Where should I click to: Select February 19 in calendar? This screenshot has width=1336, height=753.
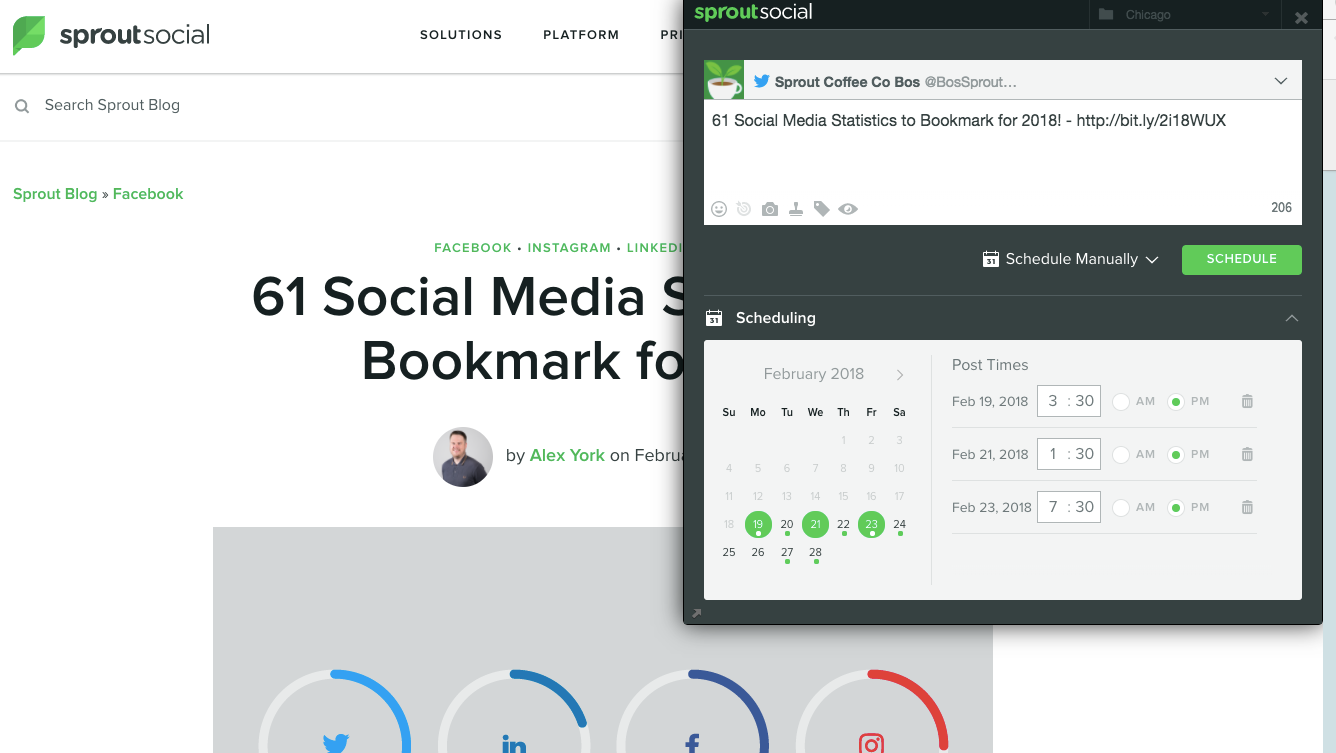pyautogui.click(x=758, y=524)
